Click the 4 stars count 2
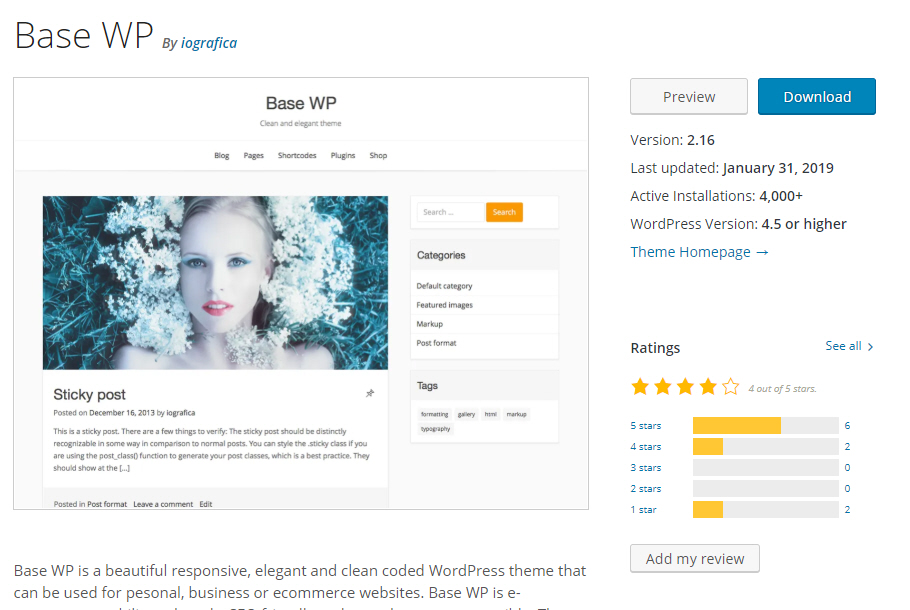910x610 pixels. tap(847, 446)
